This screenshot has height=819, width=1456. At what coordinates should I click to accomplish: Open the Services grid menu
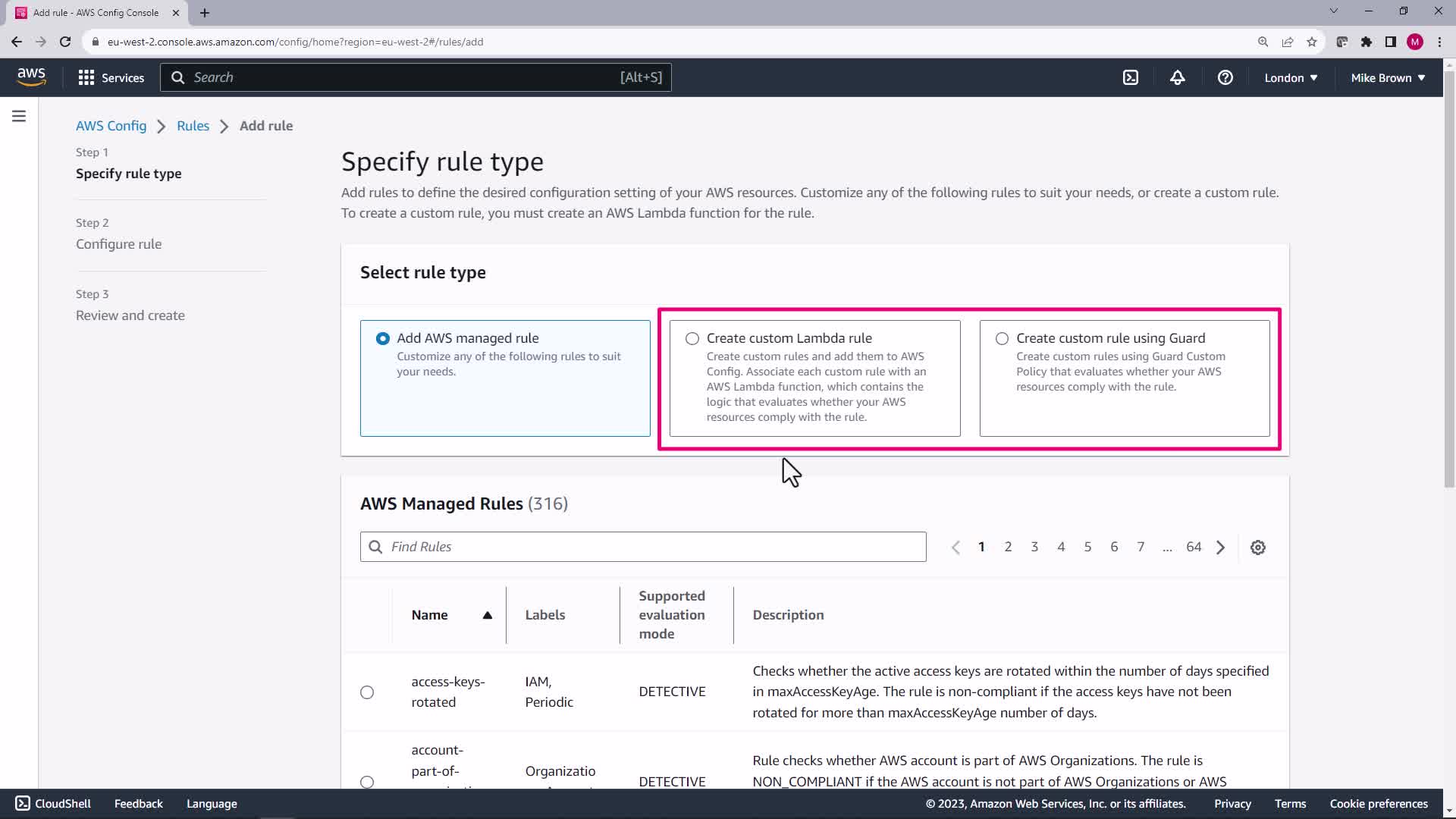pyautogui.click(x=111, y=77)
